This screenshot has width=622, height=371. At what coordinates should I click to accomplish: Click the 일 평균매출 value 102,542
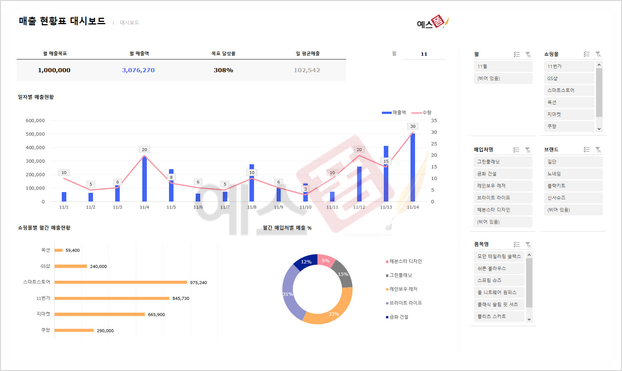307,70
